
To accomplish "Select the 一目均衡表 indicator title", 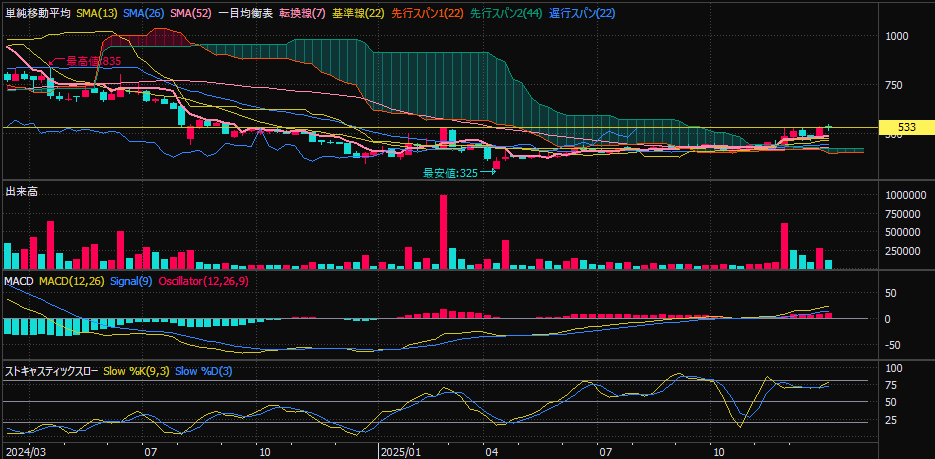I will pyautogui.click(x=246, y=14).
